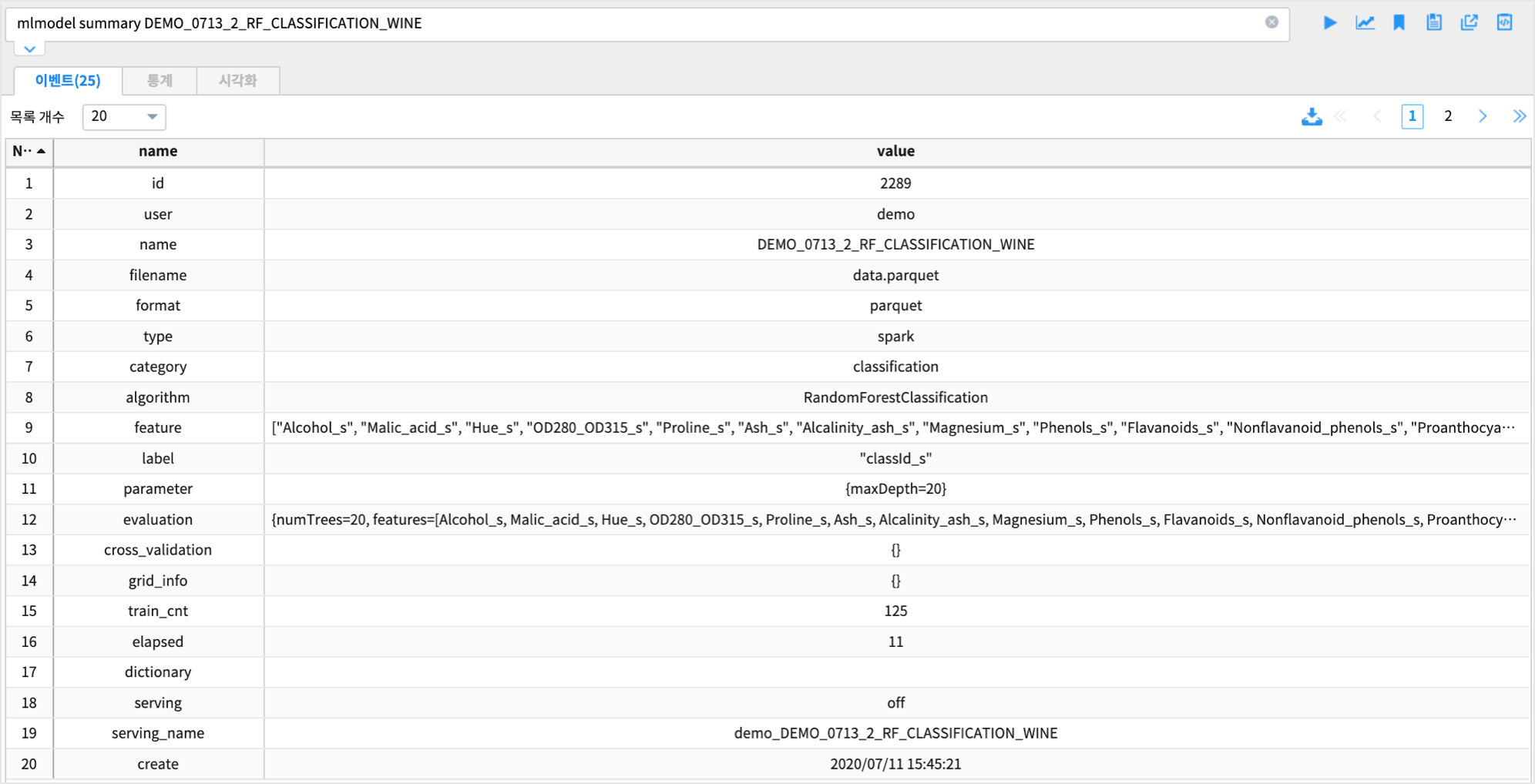
Task: Click the code clipboard icon
Action: pos(1505,23)
